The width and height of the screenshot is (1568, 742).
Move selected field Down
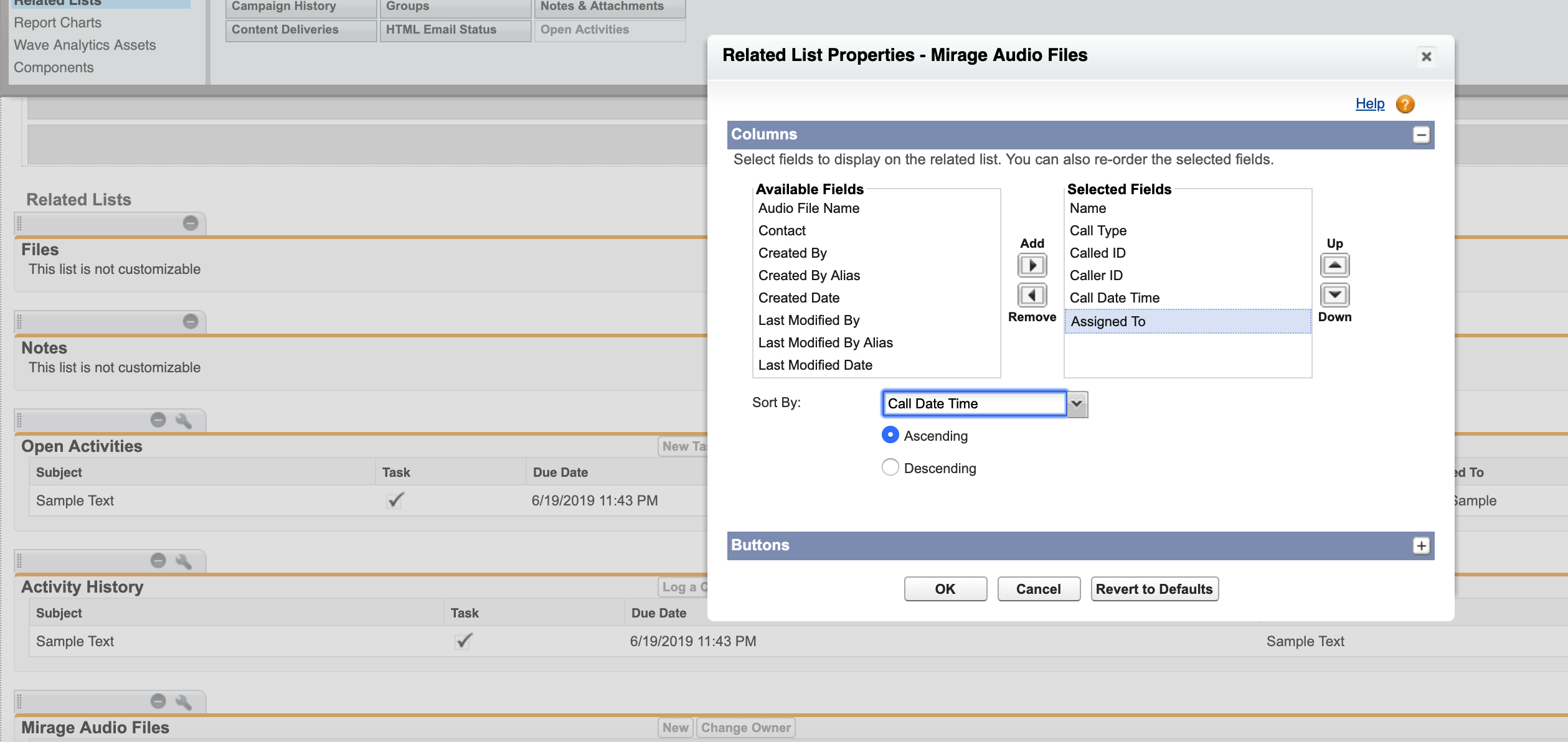coord(1334,295)
